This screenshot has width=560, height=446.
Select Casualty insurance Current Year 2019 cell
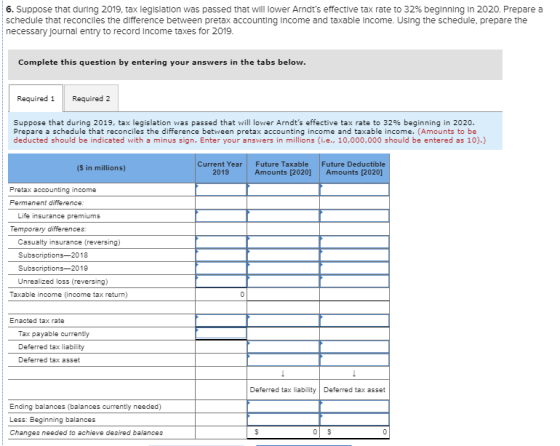click(x=221, y=242)
